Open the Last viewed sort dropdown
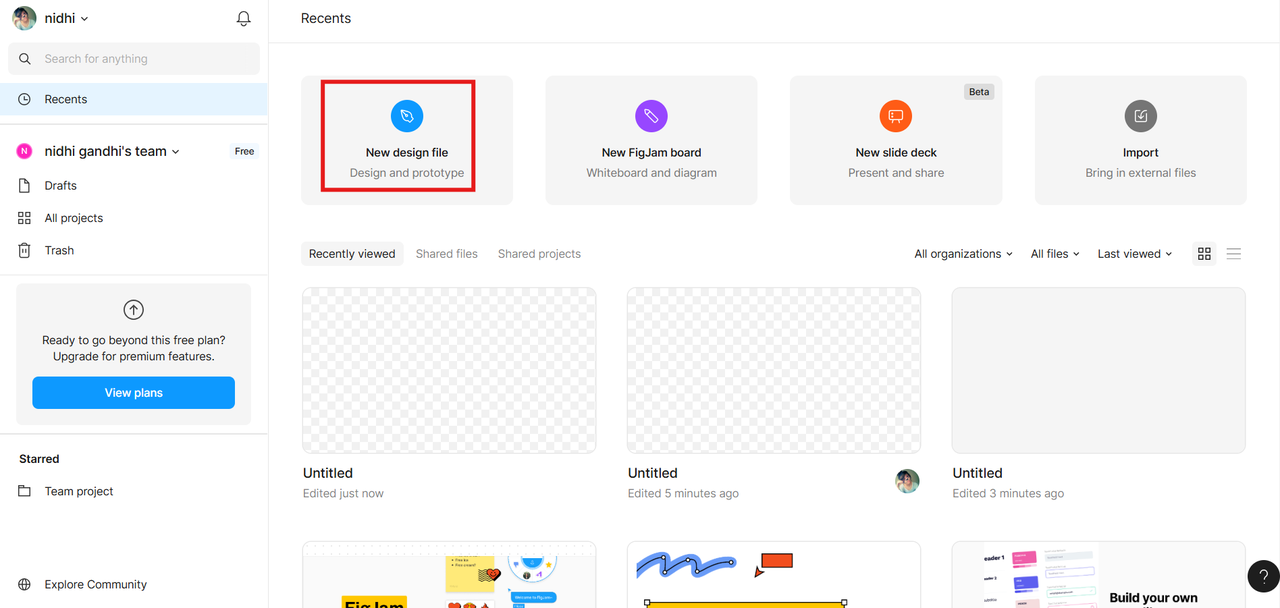 [1135, 254]
